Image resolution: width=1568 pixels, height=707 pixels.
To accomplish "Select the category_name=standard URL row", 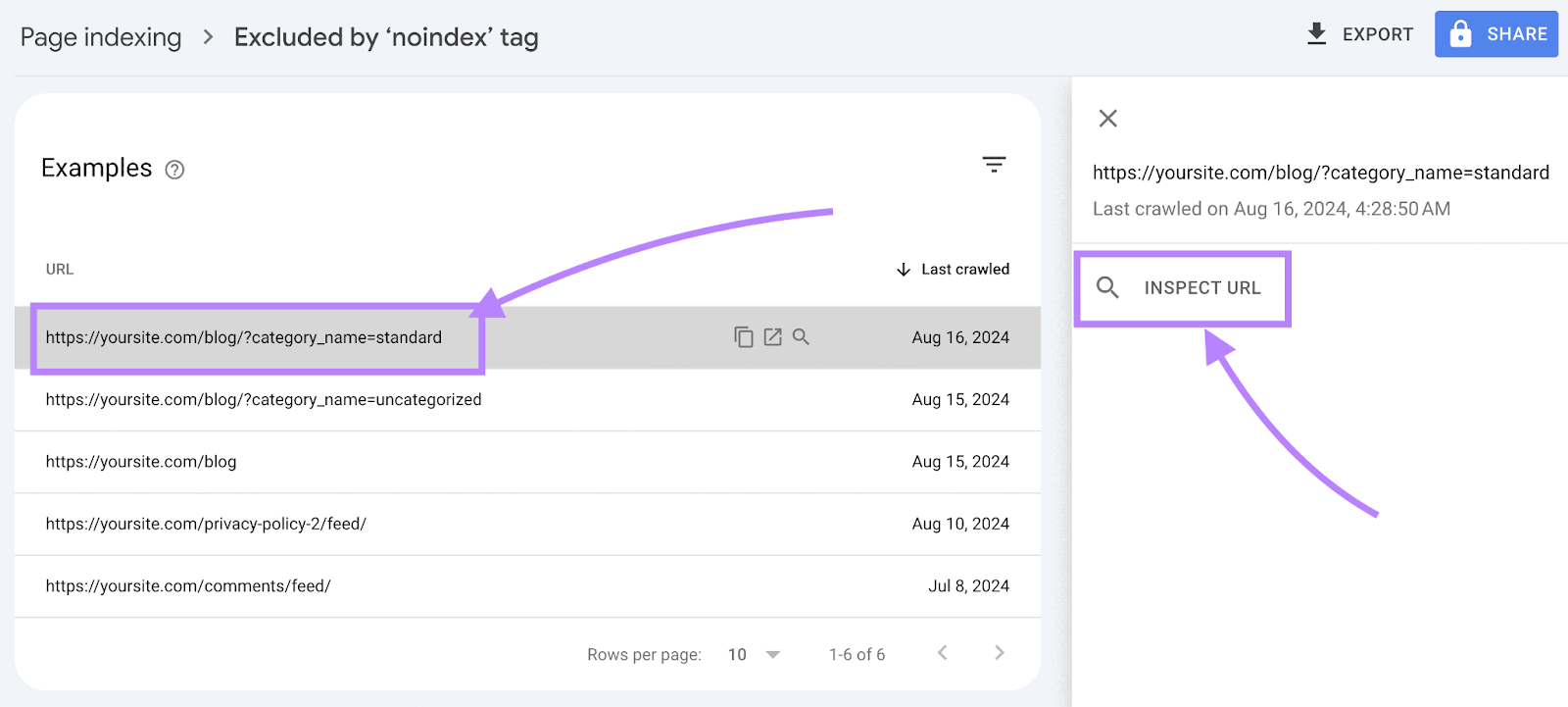I will tap(527, 337).
